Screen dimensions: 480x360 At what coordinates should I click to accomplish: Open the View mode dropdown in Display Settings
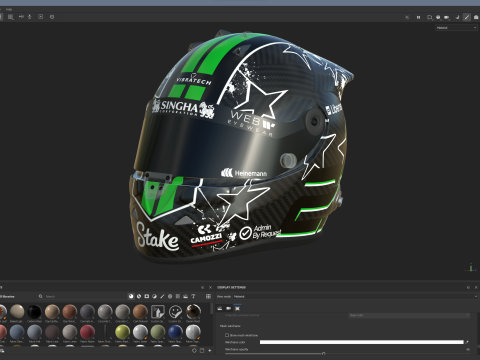coord(355,296)
